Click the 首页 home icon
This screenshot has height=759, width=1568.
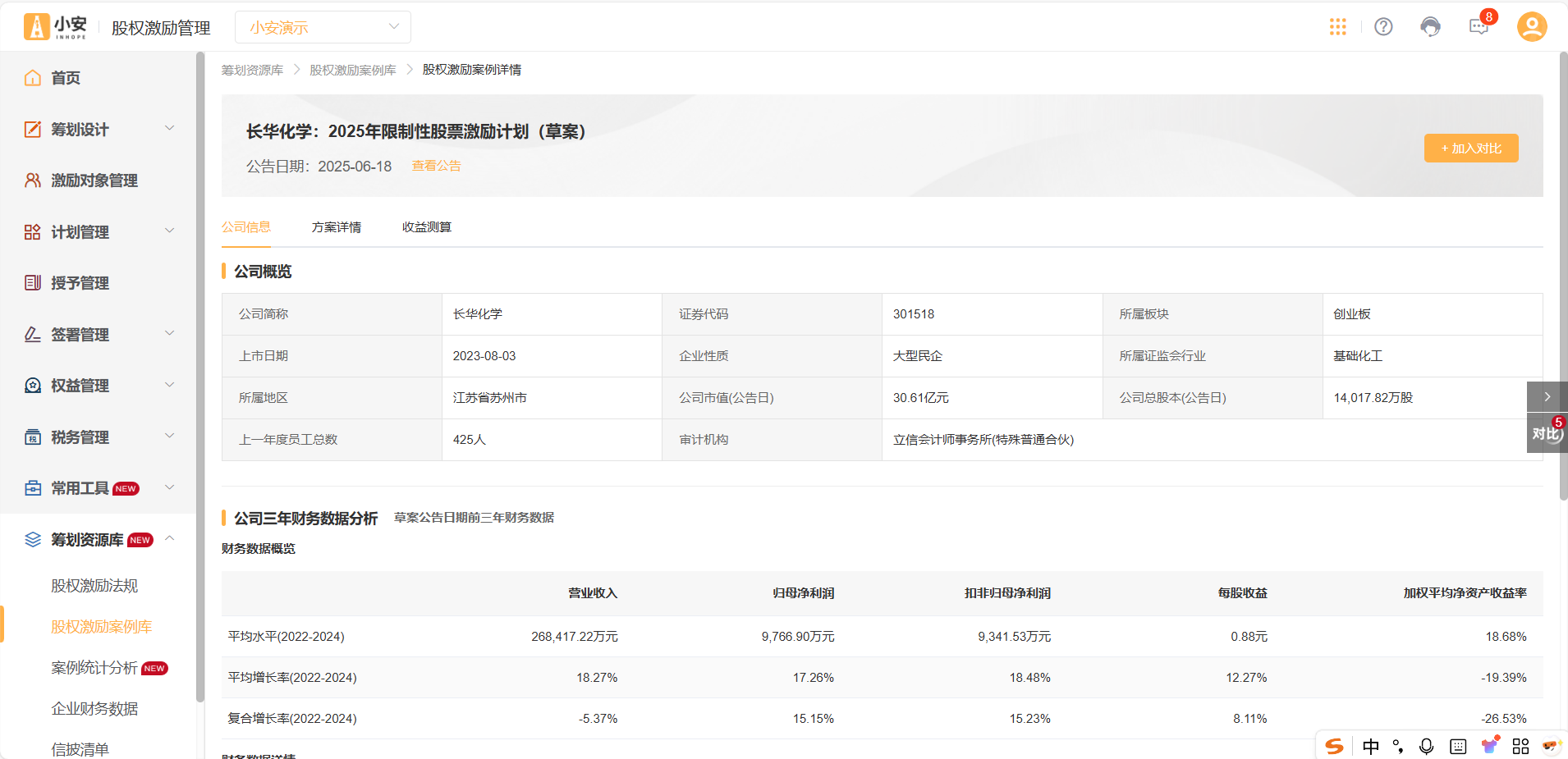[33, 78]
